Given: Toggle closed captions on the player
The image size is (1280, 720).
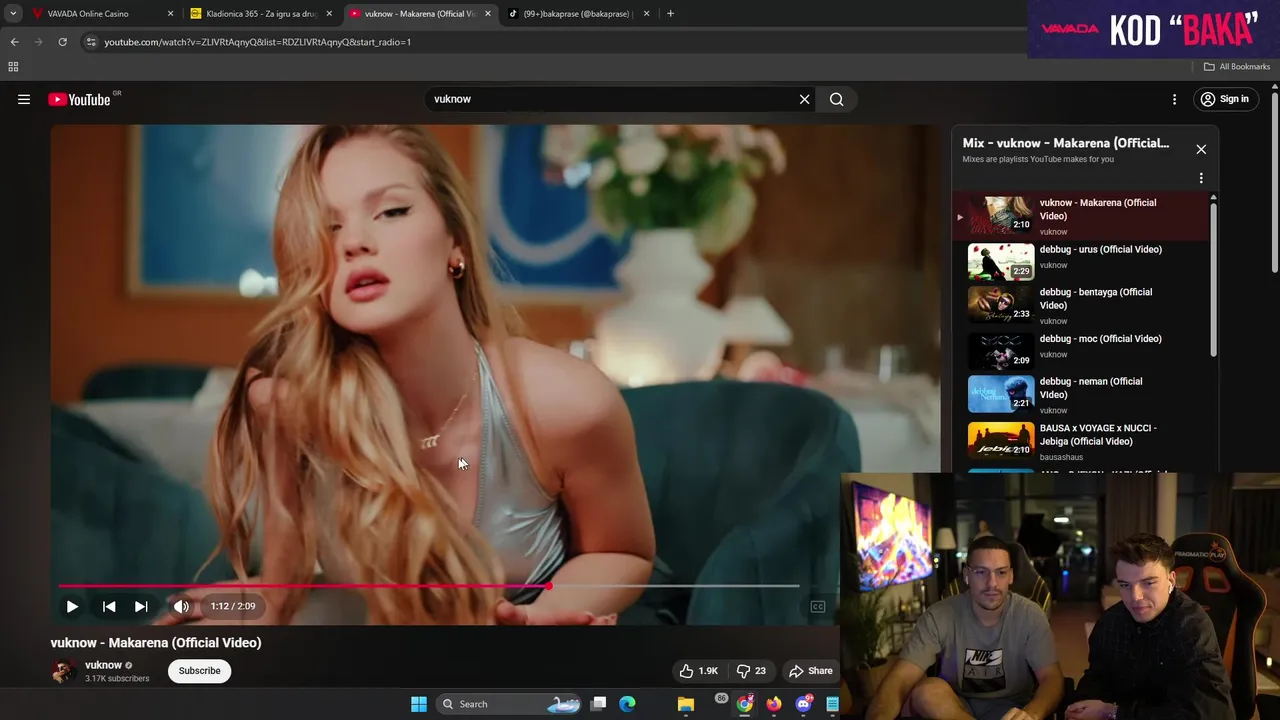Looking at the screenshot, I should pos(817,606).
